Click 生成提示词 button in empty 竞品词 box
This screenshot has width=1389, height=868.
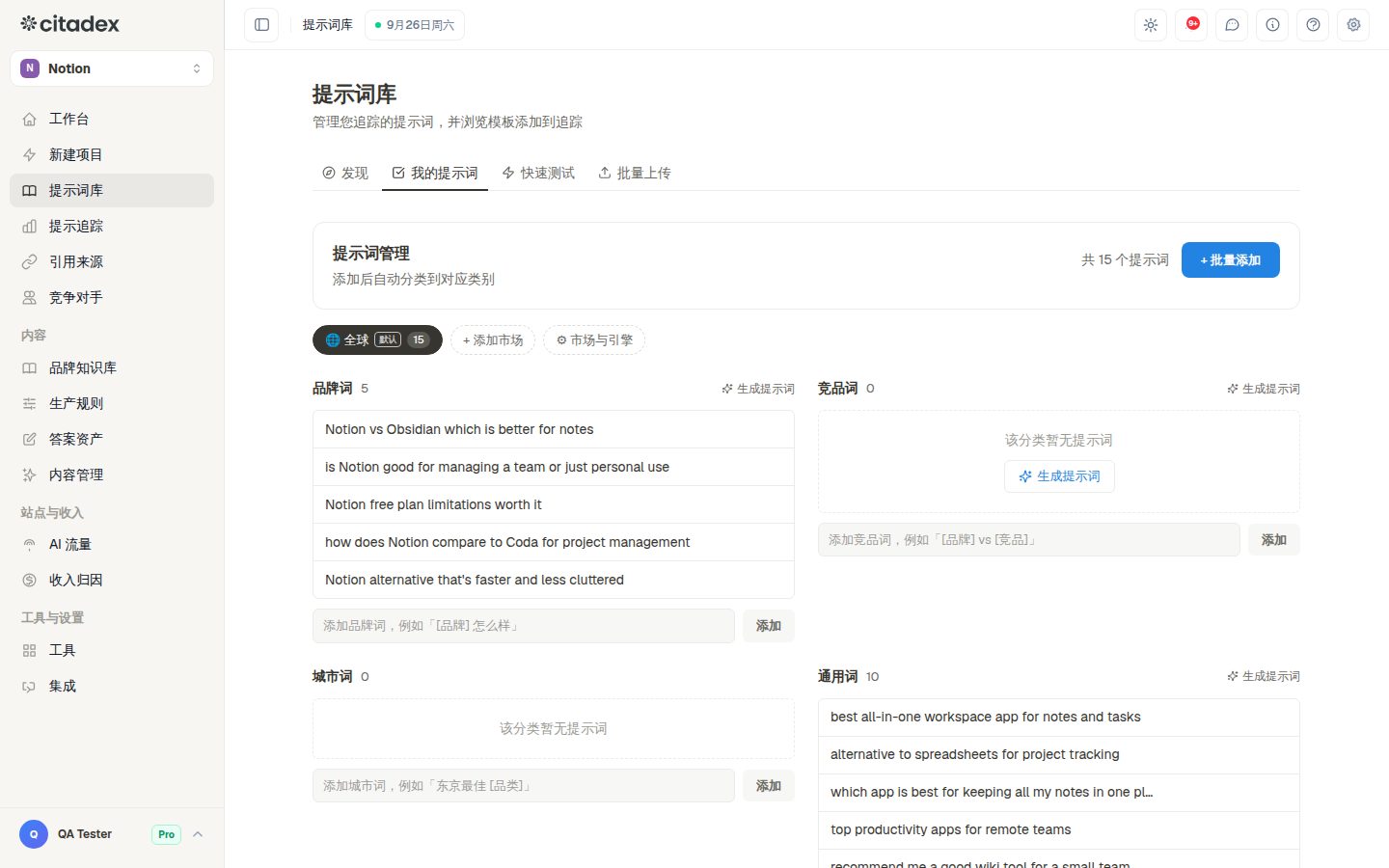coord(1059,476)
